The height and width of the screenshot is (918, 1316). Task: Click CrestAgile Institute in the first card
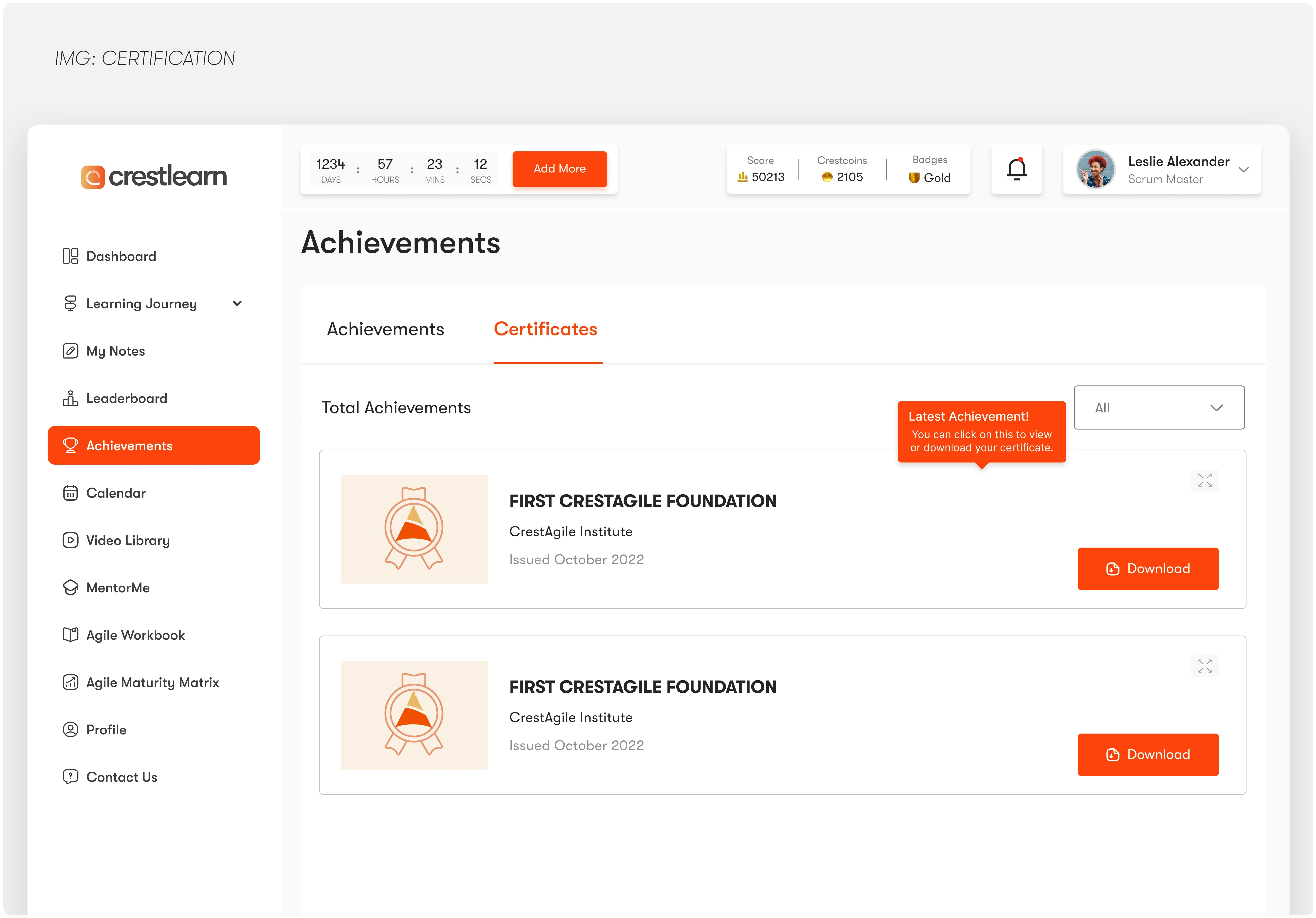click(x=571, y=532)
